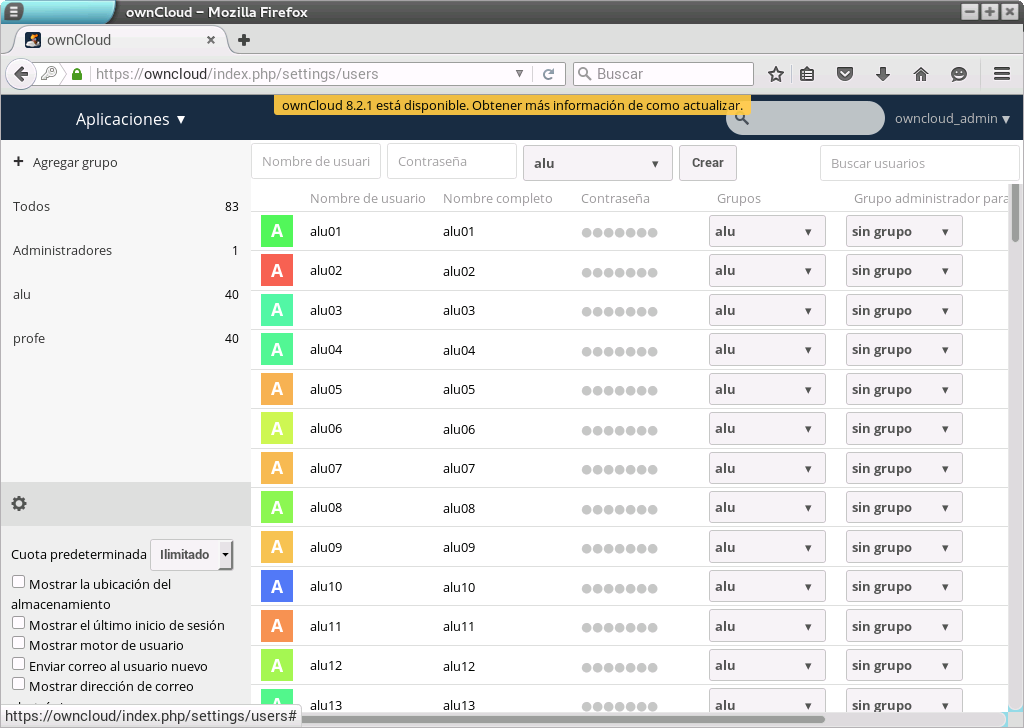Screen dimensions: 1024x728
Task: Go to Firefox home page icon
Action: coord(921,74)
